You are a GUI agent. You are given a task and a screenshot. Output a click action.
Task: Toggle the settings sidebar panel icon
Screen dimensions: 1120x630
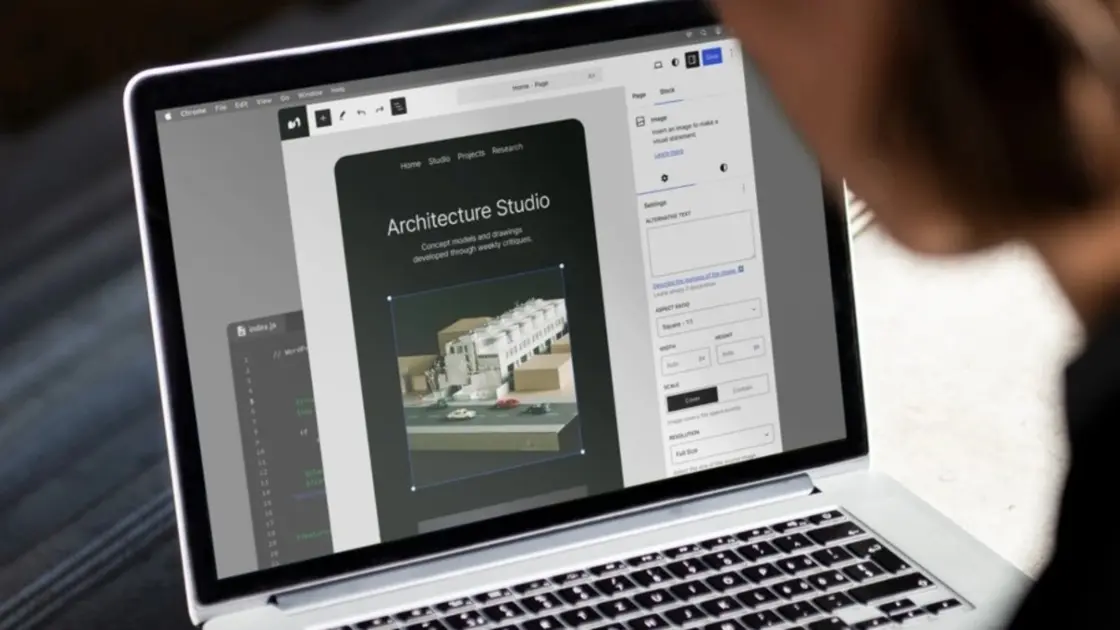tap(691, 60)
